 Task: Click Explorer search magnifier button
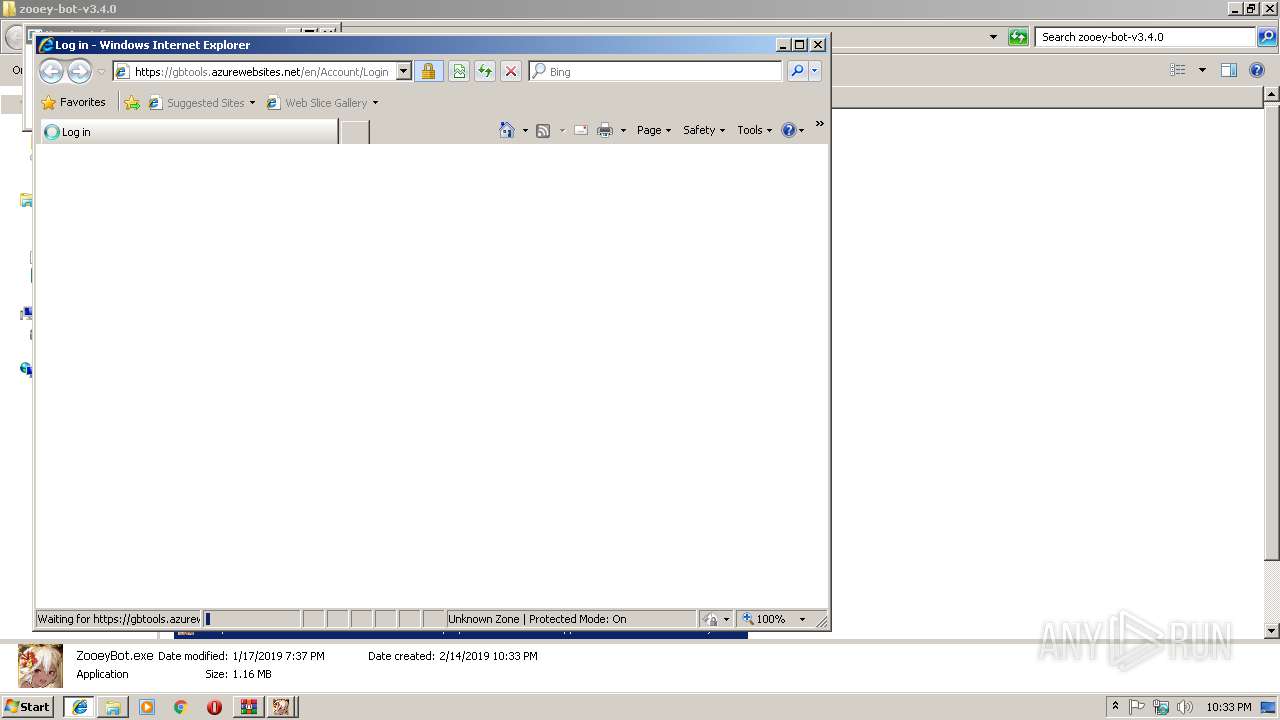point(1267,37)
